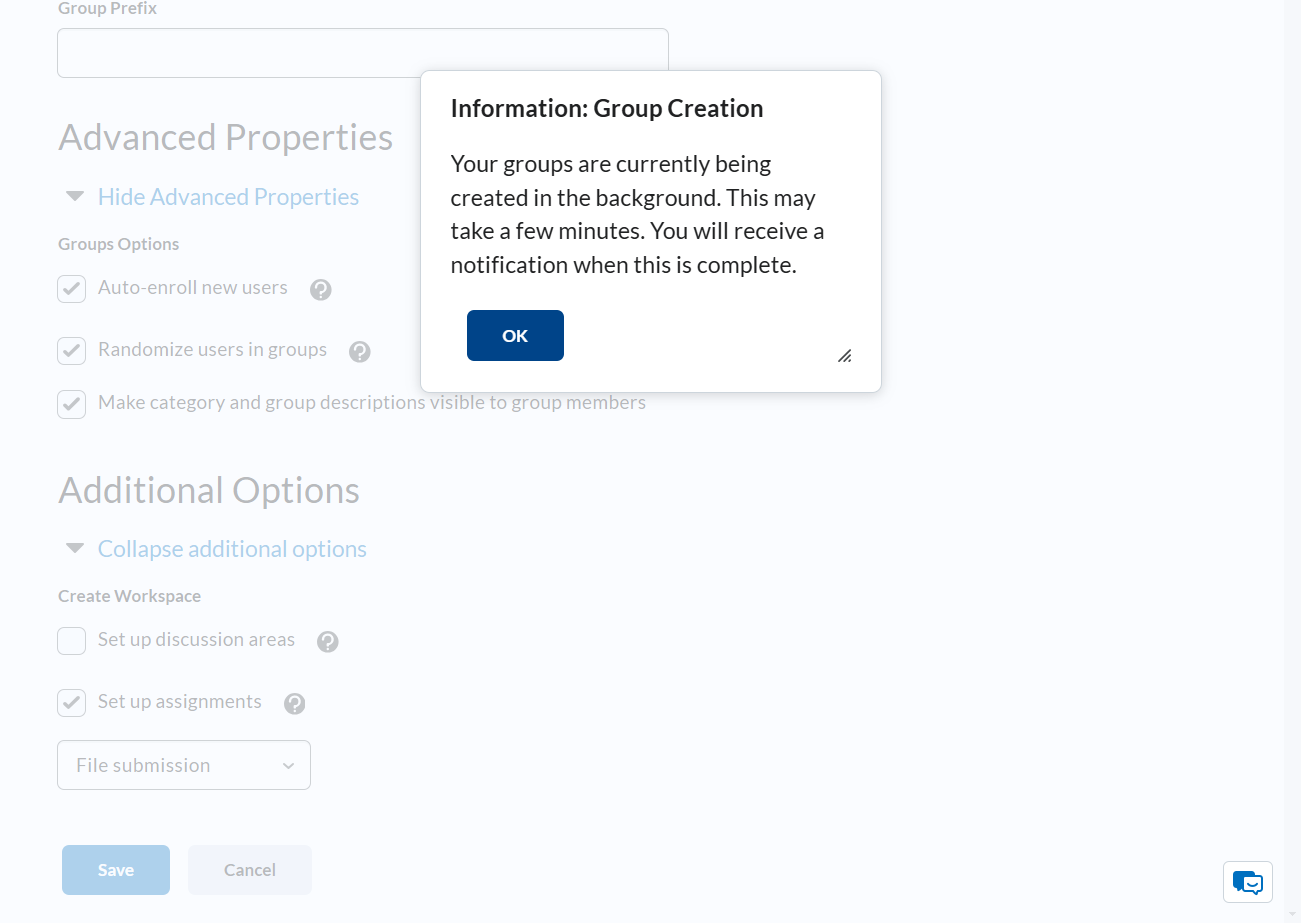Viewport: 1301px width, 923px height.
Task: Open help icon beside Set up assignments
Action: pos(294,704)
